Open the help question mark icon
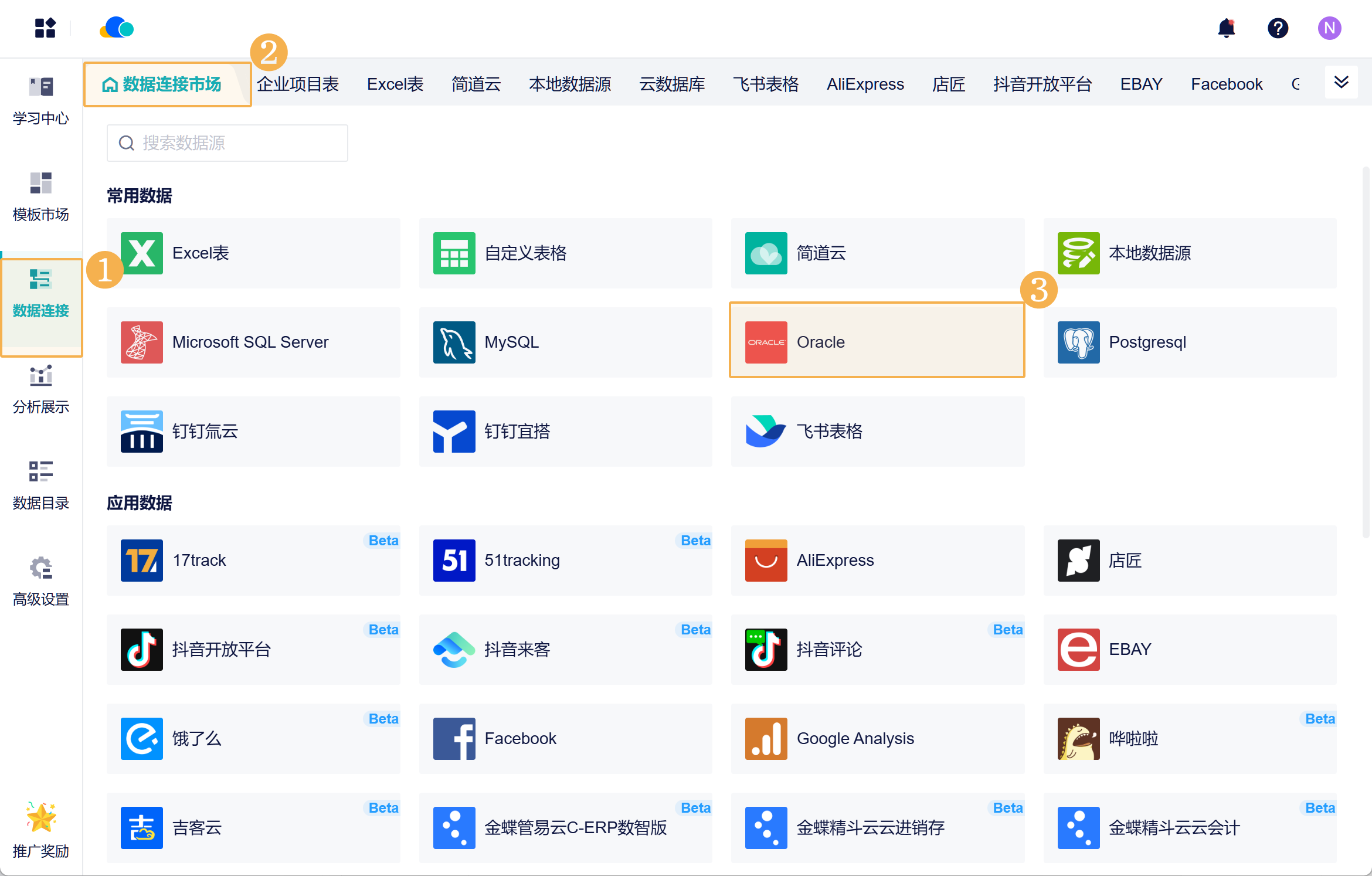The width and height of the screenshot is (1372, 876). coord(1278,28)
